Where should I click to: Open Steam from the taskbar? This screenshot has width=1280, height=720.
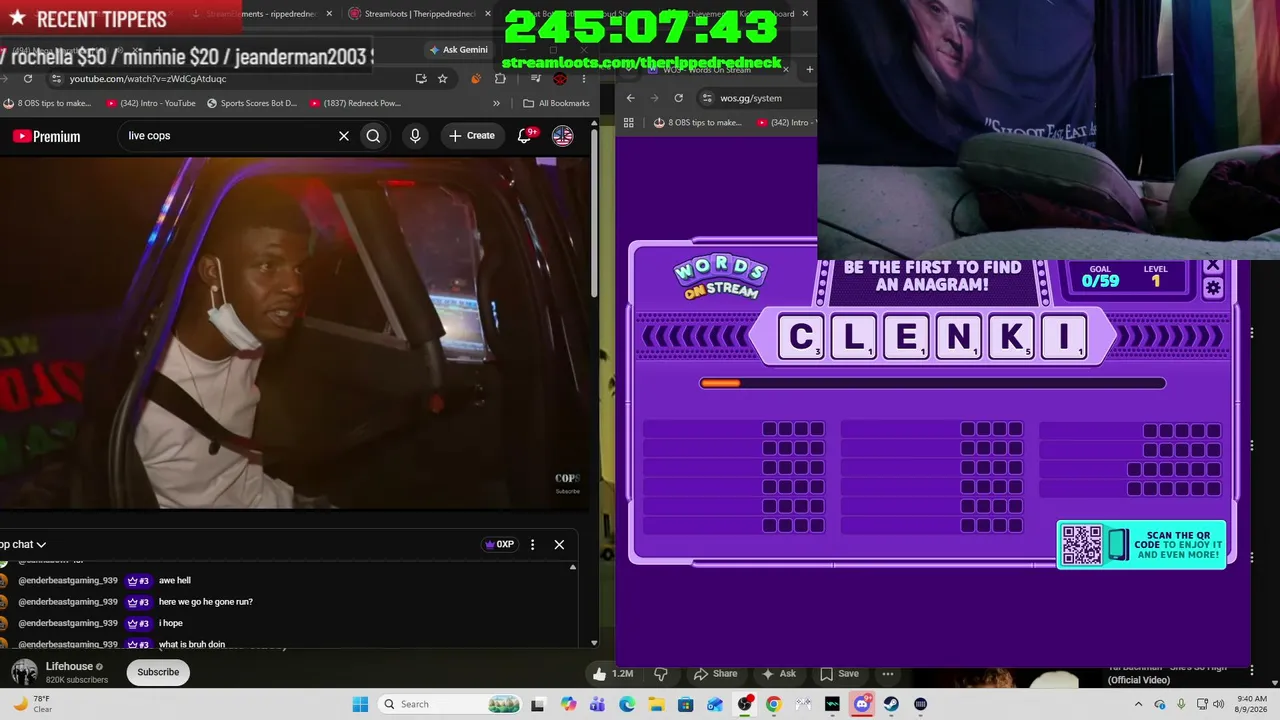[x=891, y=705]
